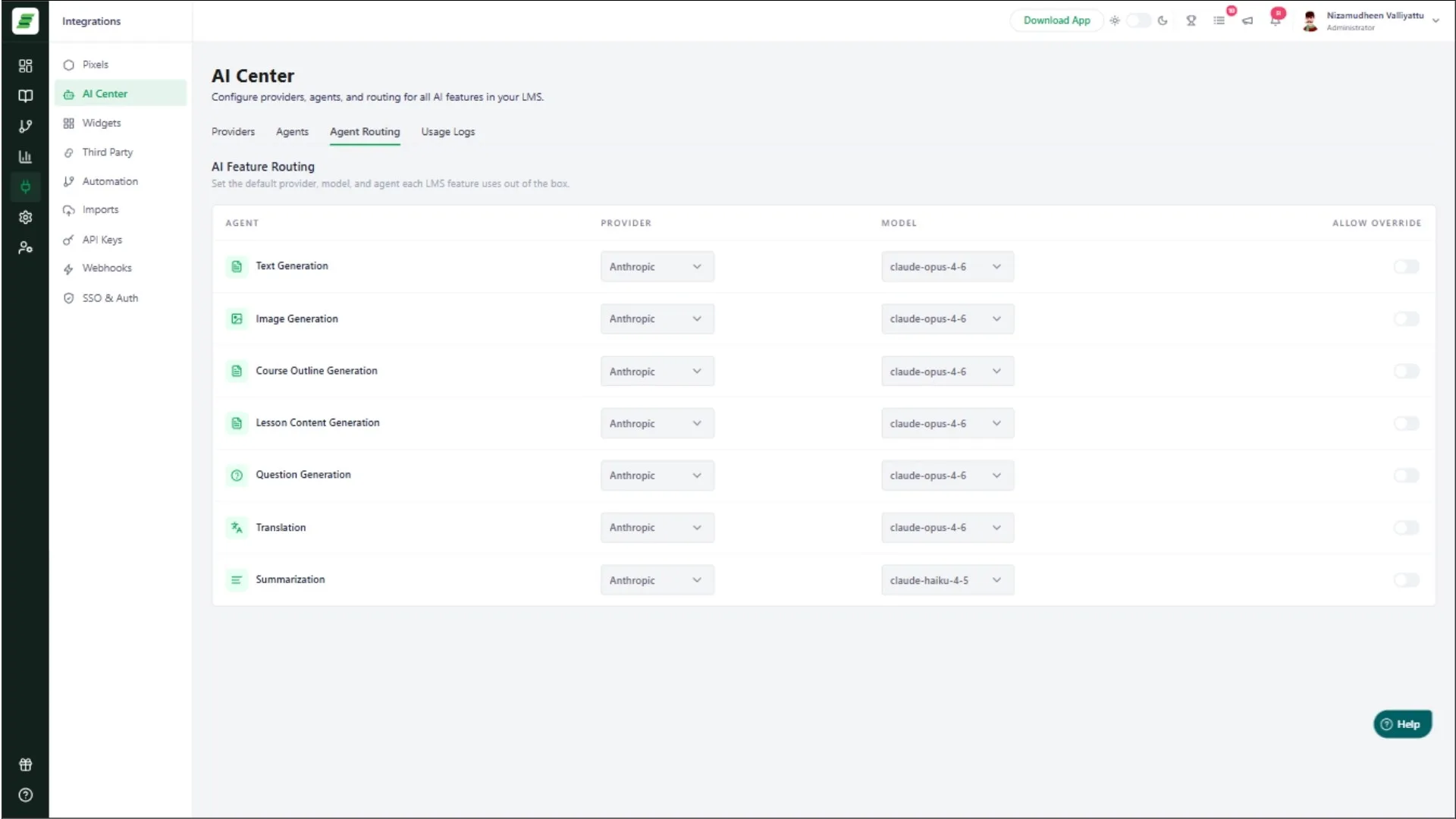Image resolution: width=1456 pixels, height=819 pixels.
Task: Open the settings gear icon in left rail
Action: tap(25, 218)
